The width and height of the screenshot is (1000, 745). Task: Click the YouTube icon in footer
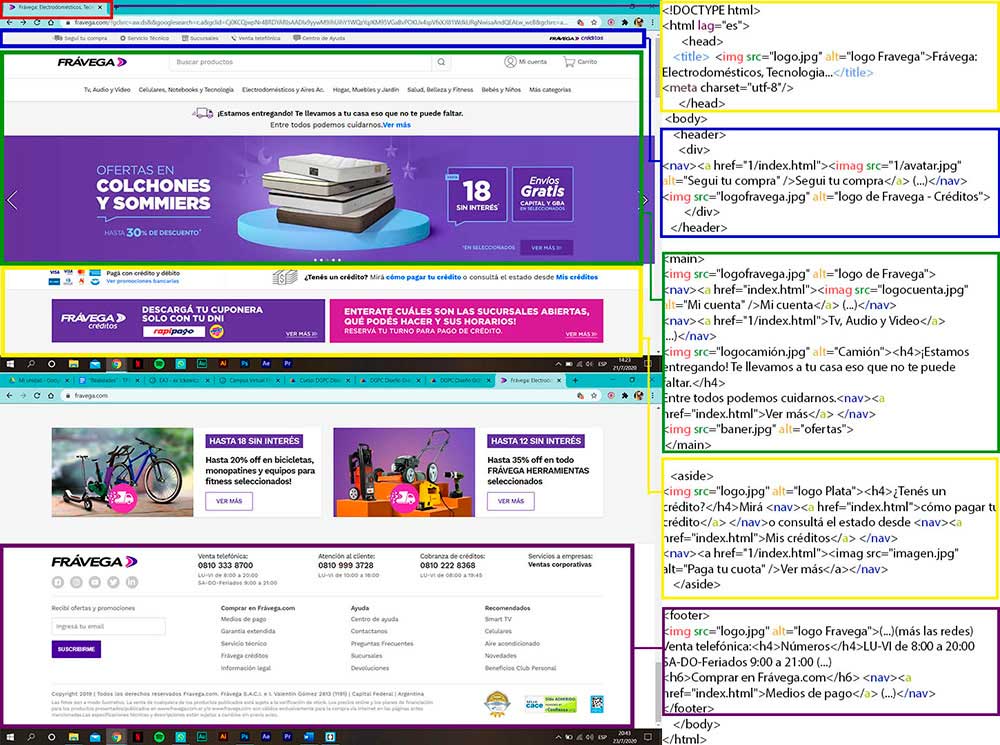coord(94,582)
